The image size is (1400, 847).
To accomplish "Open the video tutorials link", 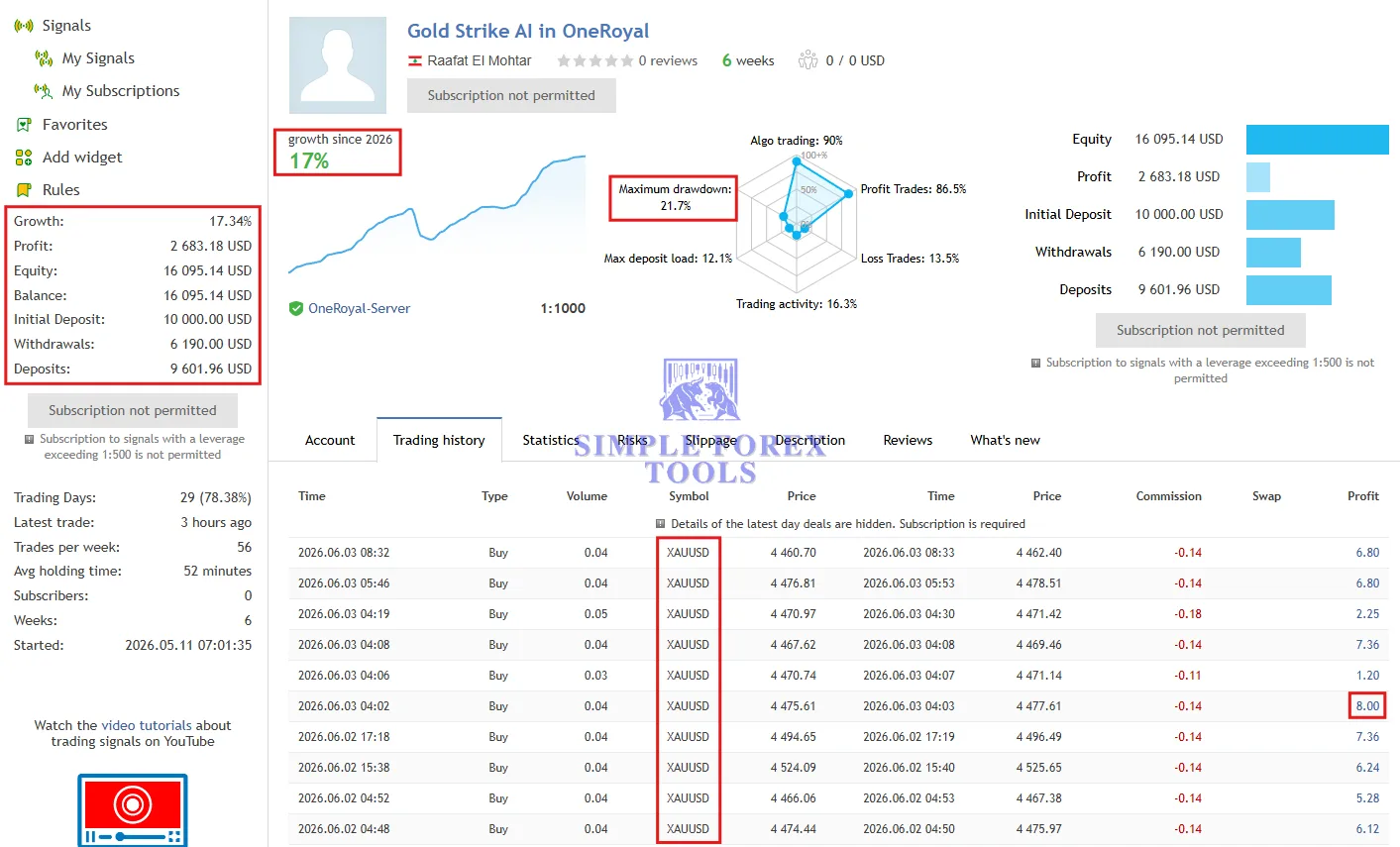I will (x=148, y=725).
